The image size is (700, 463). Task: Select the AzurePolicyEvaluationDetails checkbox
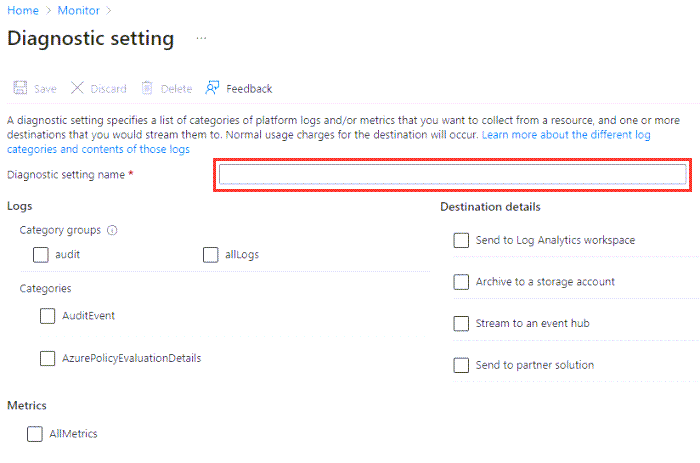tap(48, 358)
